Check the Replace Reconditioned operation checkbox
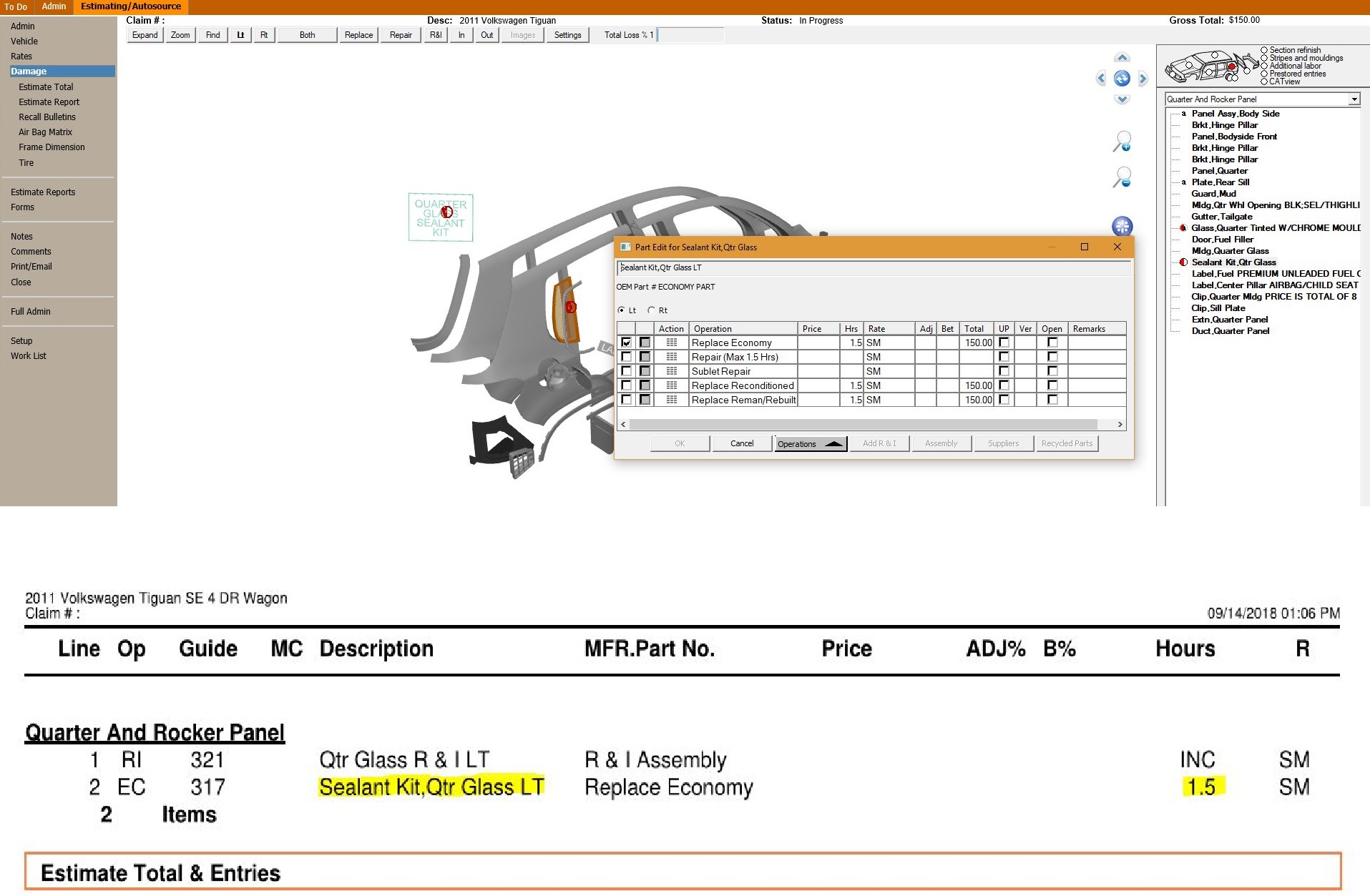This screenshot has width=1370, height=896. 626,385
